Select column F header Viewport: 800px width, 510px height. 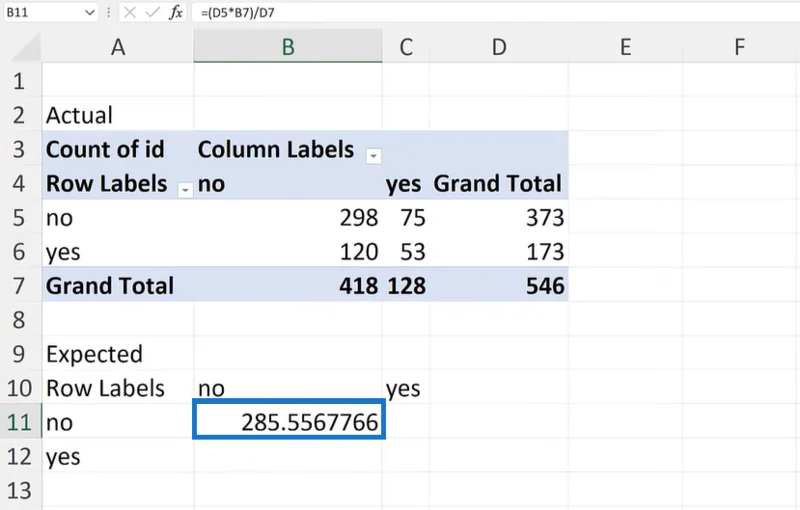click(740, 47)
